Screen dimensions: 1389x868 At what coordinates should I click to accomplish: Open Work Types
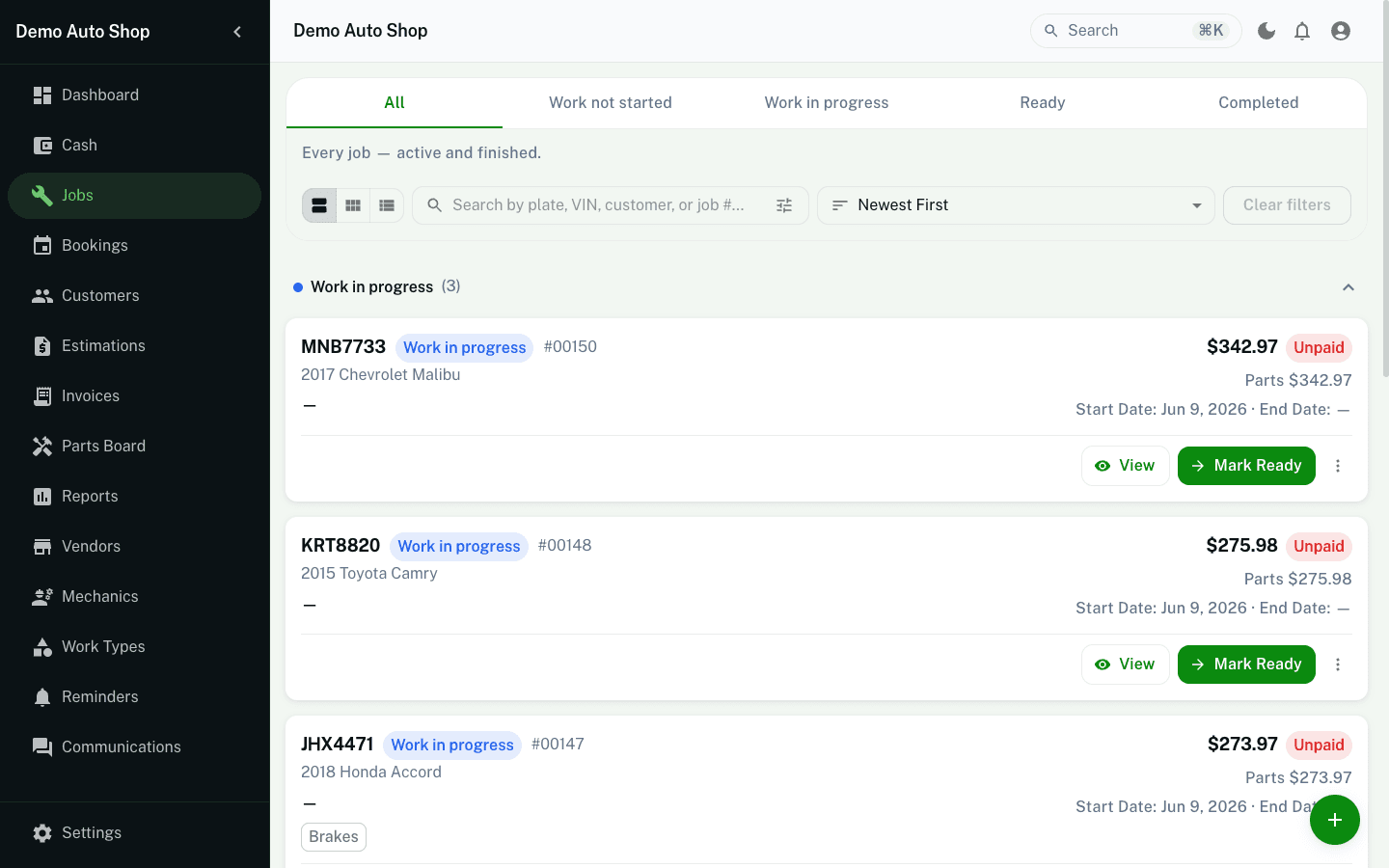coord(134,646)
